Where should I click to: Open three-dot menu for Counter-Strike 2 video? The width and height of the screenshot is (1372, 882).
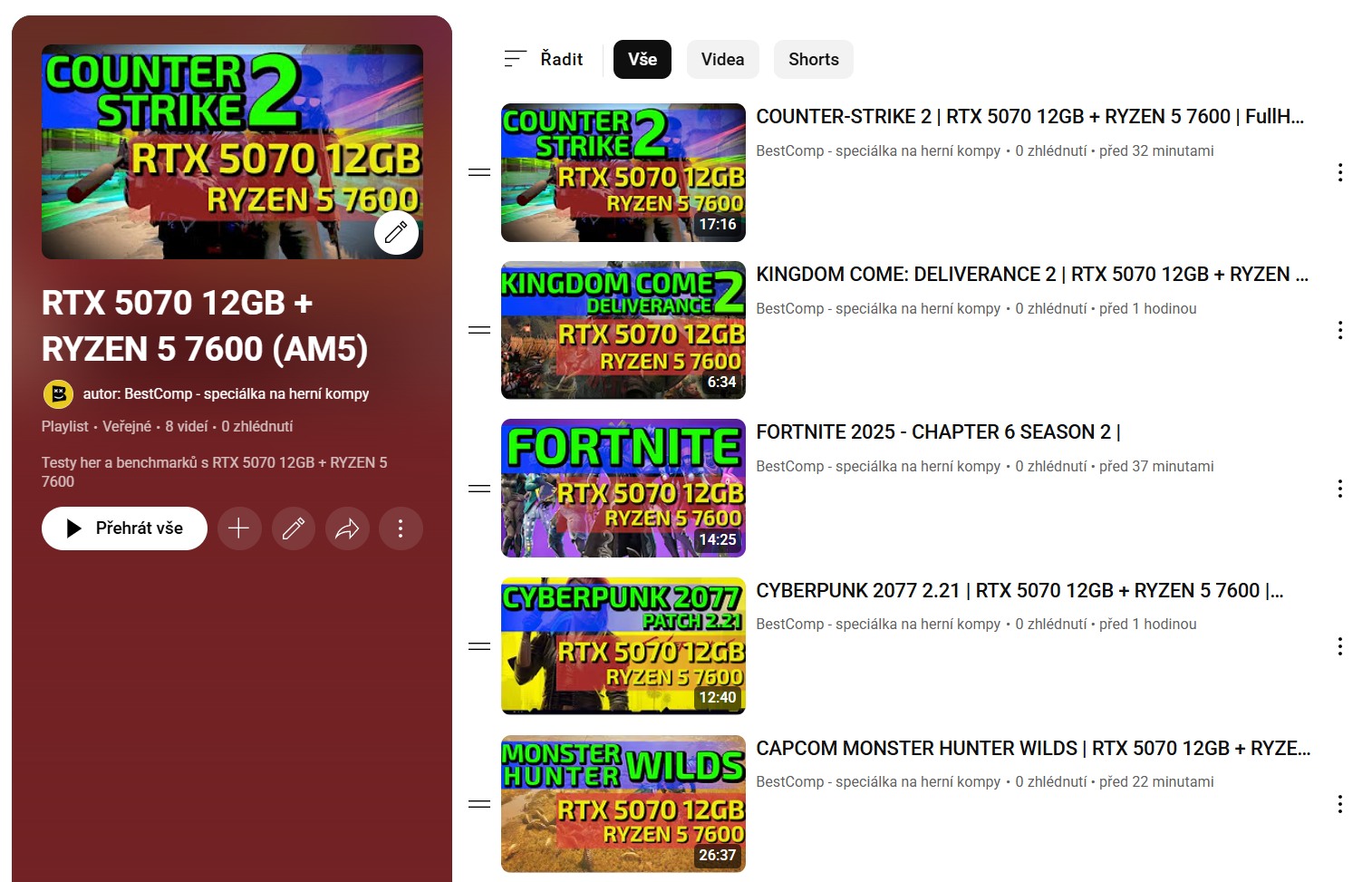[1340, 172]
